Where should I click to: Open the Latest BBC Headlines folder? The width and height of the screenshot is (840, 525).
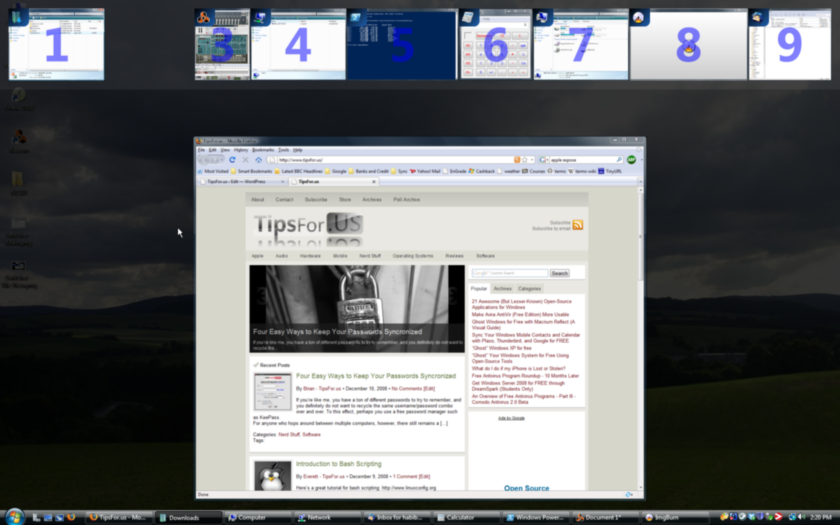[x=298, y=171]
